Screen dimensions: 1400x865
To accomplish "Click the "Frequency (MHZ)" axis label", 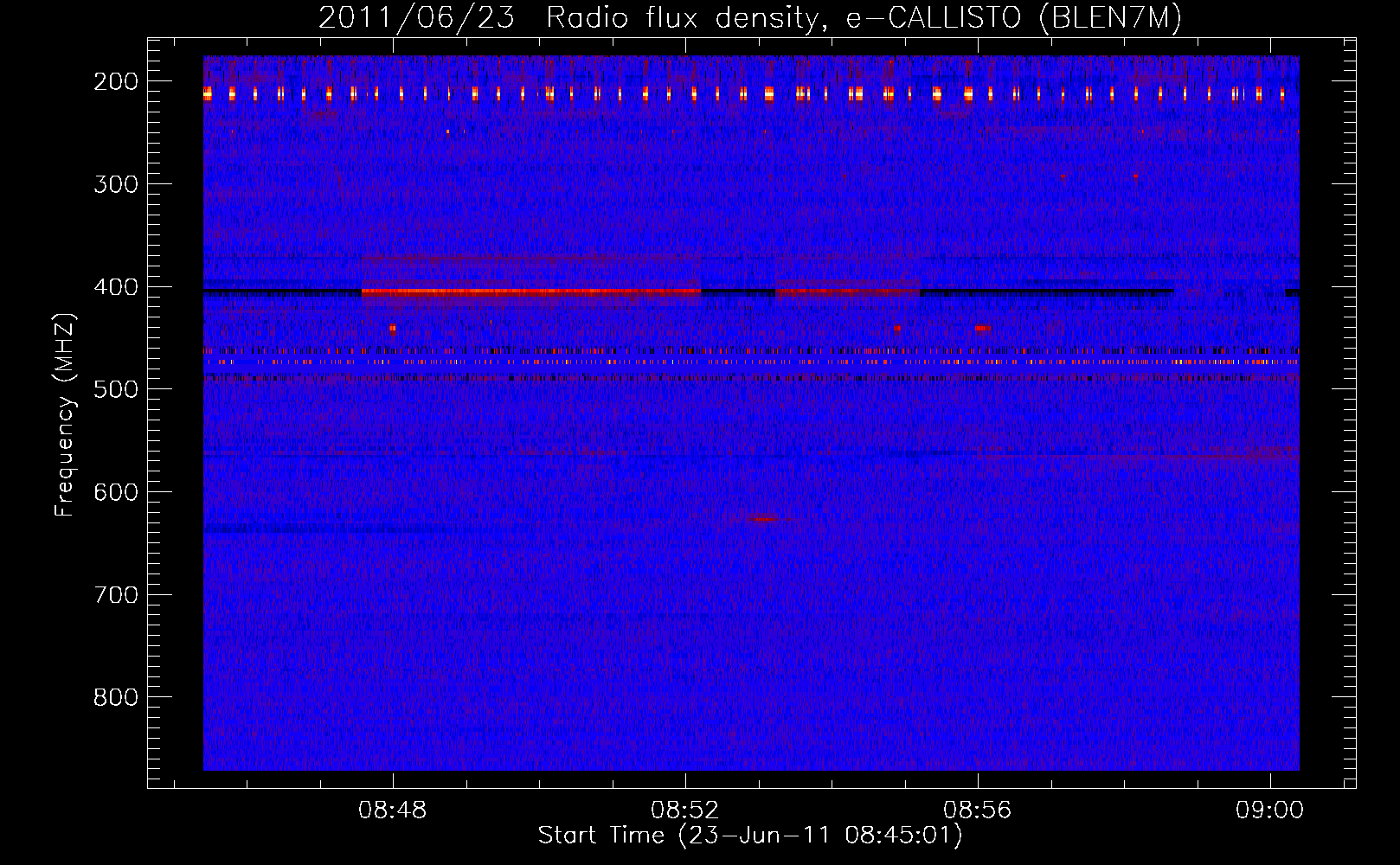I will pyautogui.click(x=65, y=414).
